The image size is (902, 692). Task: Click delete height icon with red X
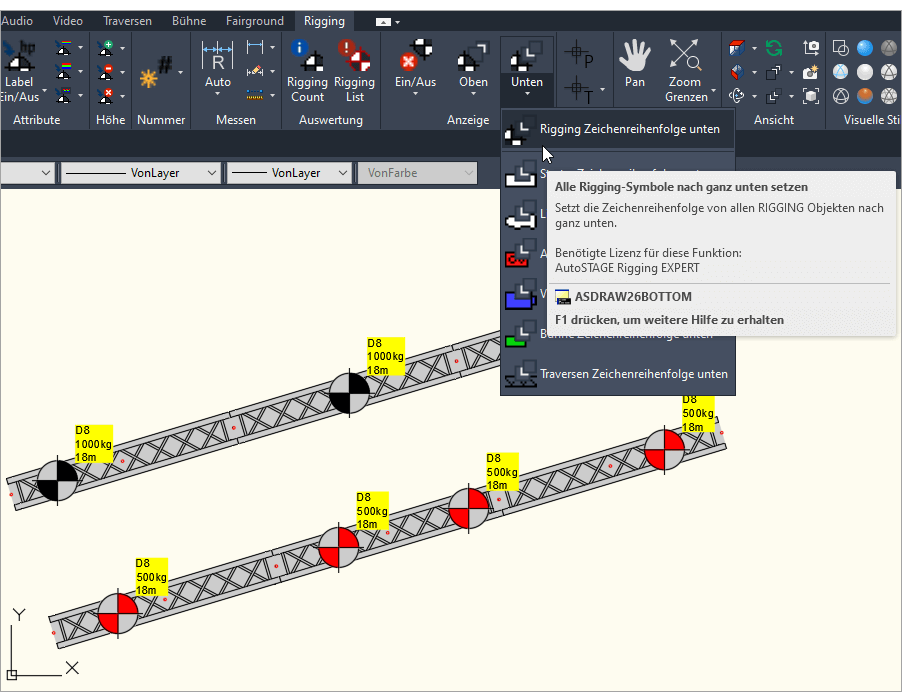coord(105,95)
